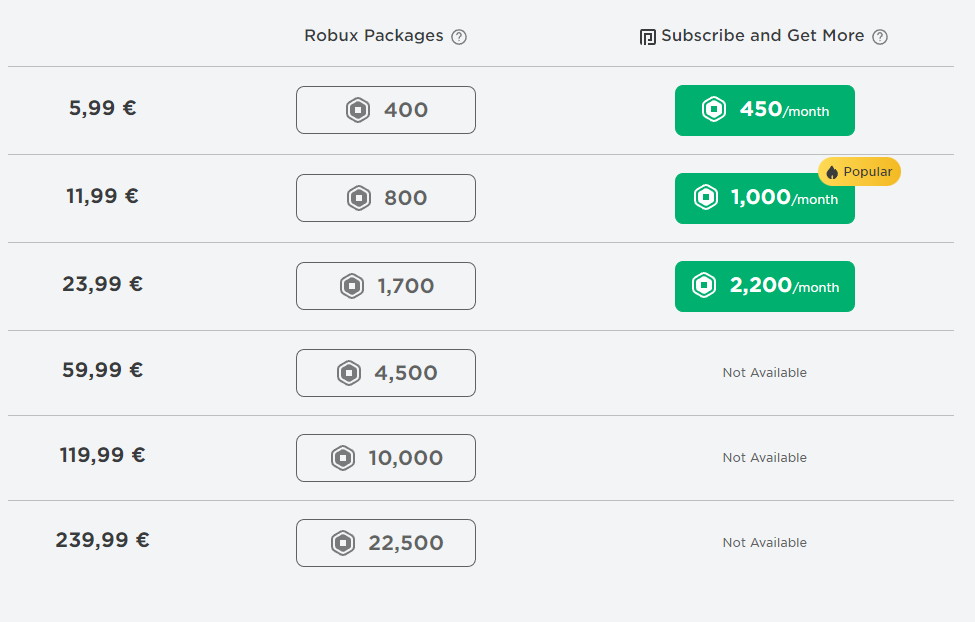The height and width of the screenshot is (622, 975).
Task: Buy the 10,000 Robux package
Action: click(x=386, y=458)
